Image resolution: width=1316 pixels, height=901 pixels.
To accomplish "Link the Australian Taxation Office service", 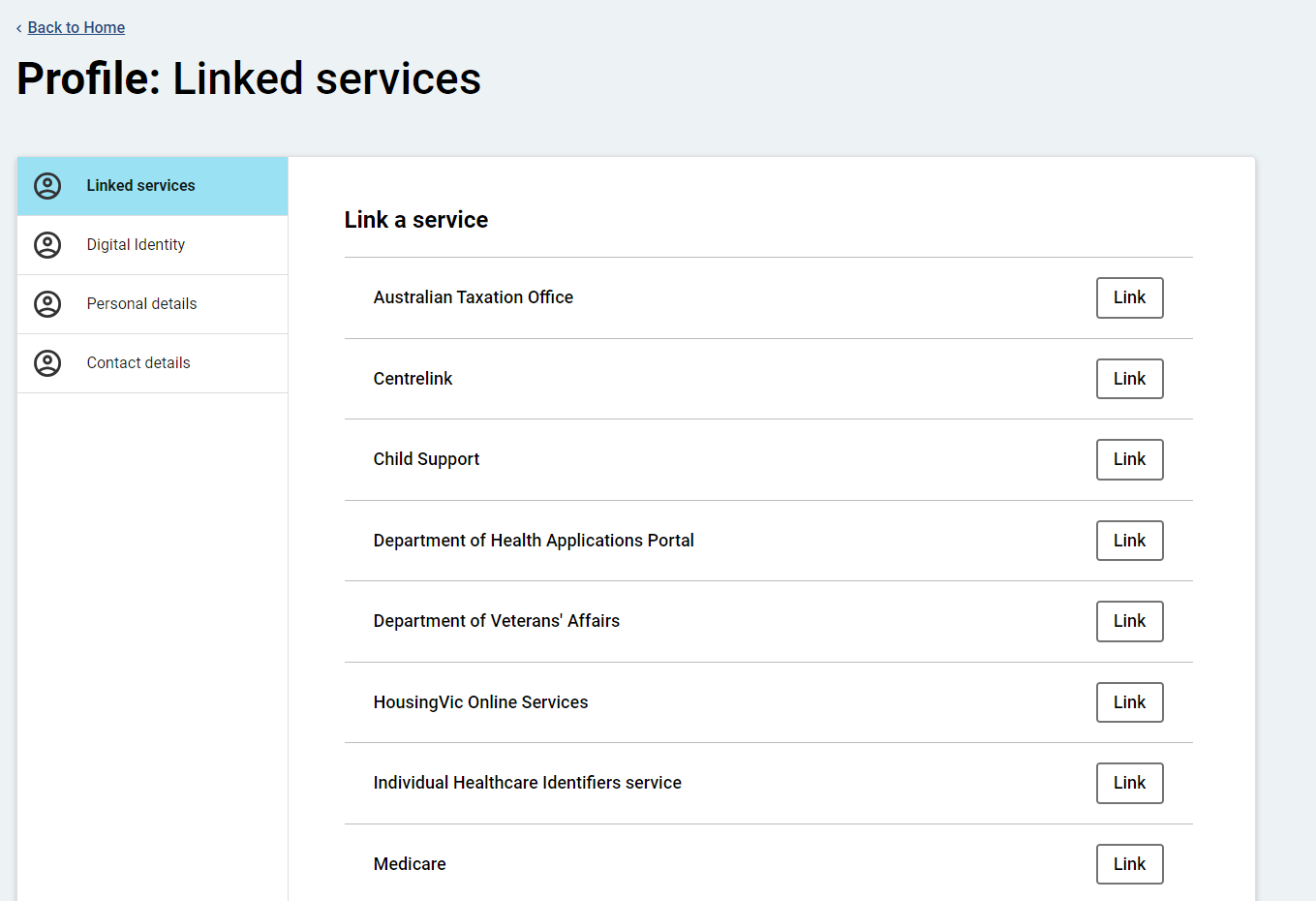I will click(x=1129, y=297).
